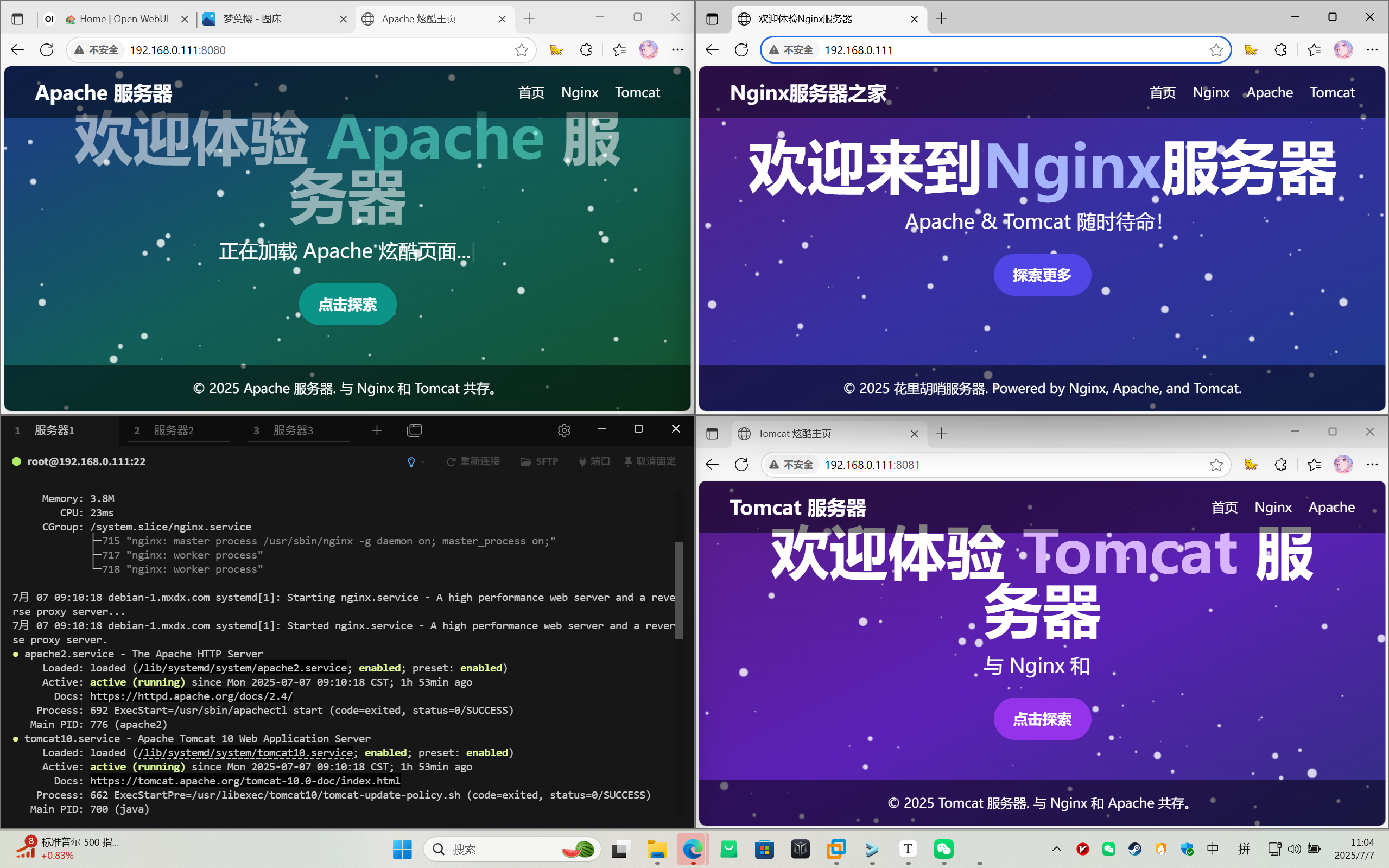Click 重新连接 reconnect in terminal toolbar

pyautogui.click(x=473, y=461)
